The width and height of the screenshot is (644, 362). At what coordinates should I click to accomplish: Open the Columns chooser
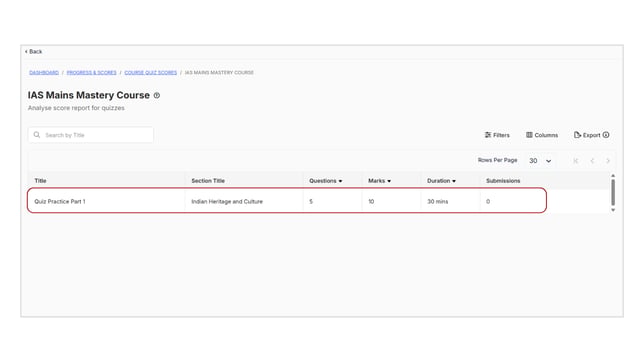(542, 135)
